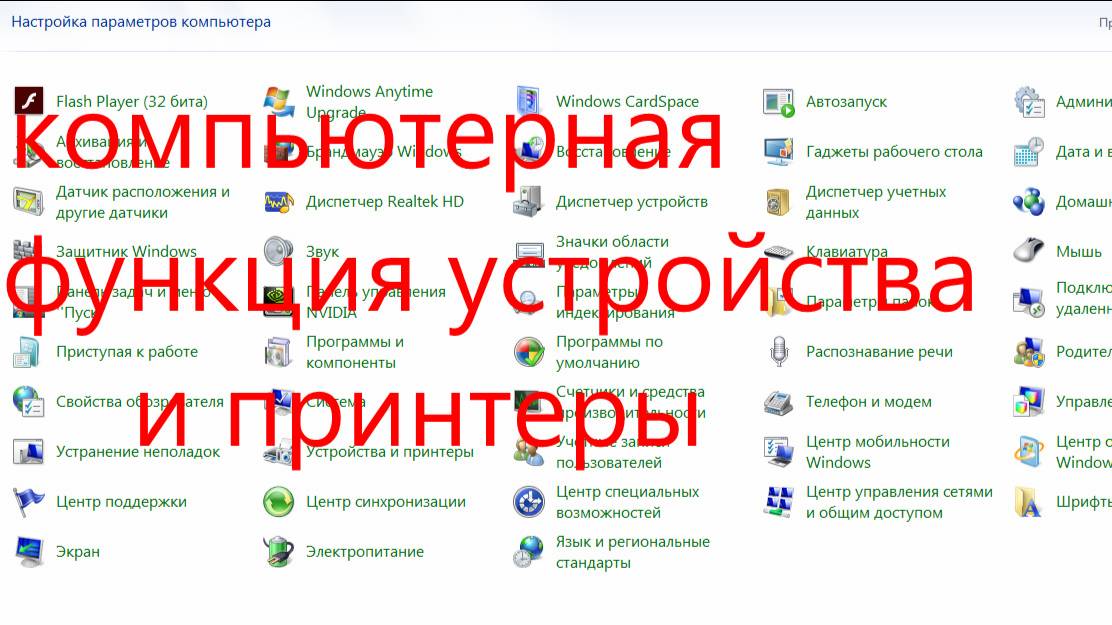Open the Телефон и модем icon

pos(779,402)
